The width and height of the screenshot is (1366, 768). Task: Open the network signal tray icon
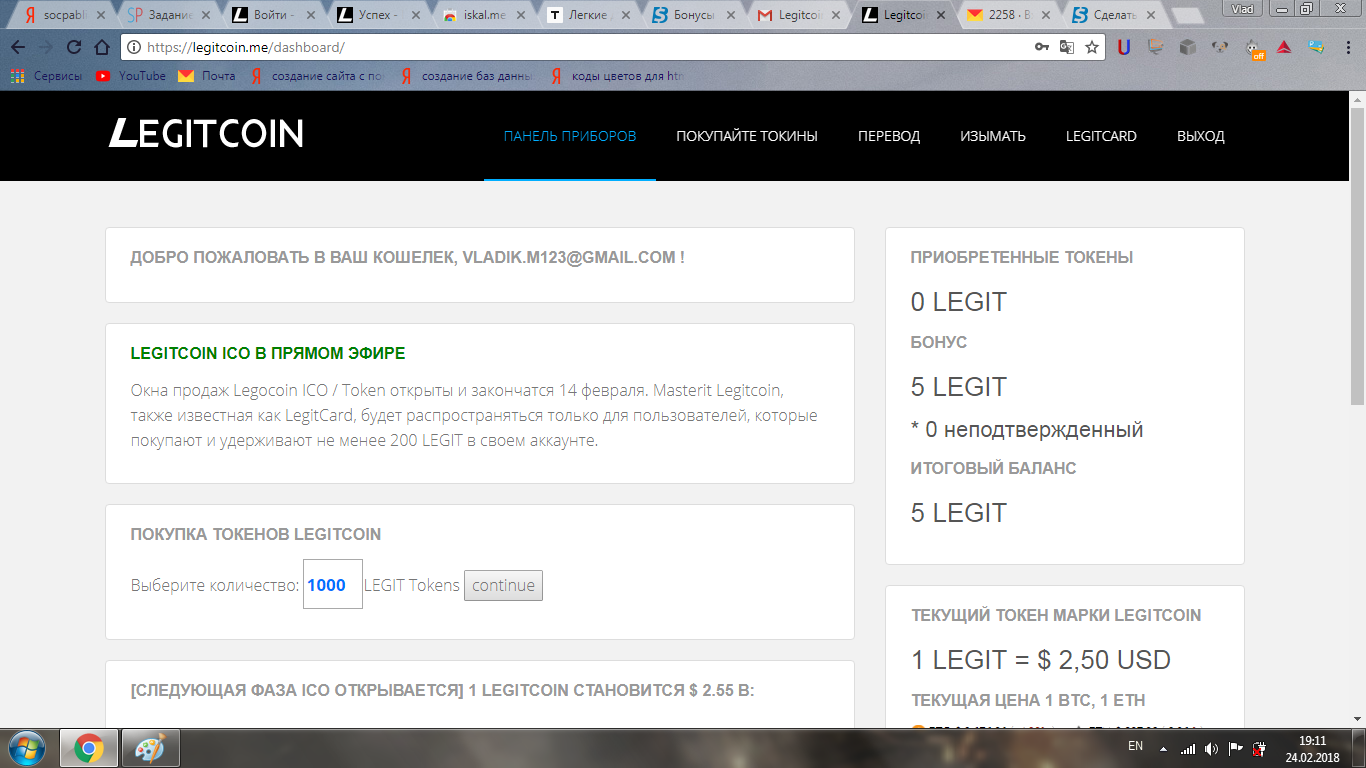tap(1188, 748)
